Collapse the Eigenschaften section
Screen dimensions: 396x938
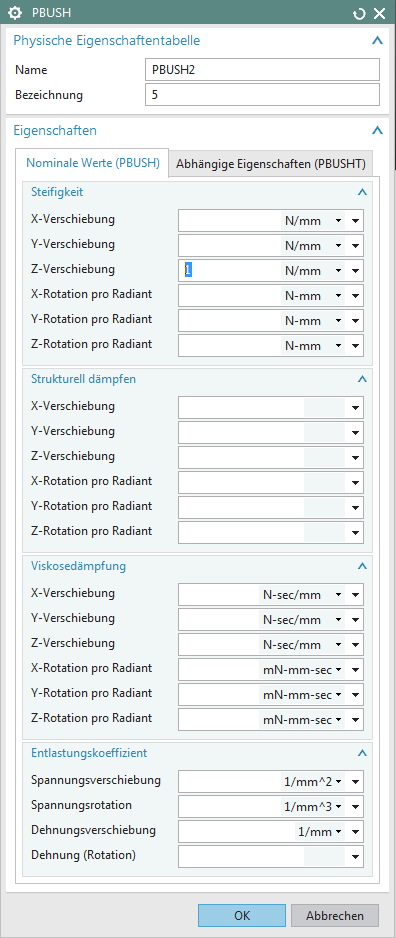pyautogui.click(x=377, y=130)
